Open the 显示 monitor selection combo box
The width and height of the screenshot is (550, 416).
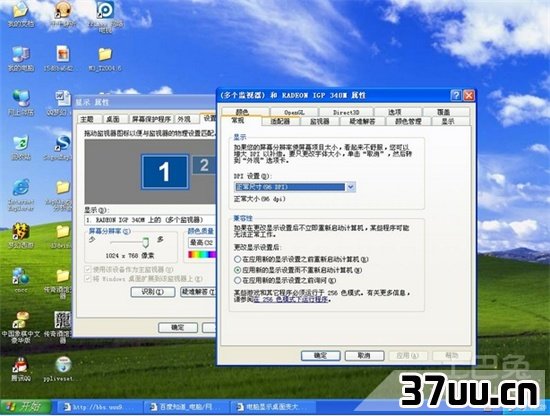(151, 220)
